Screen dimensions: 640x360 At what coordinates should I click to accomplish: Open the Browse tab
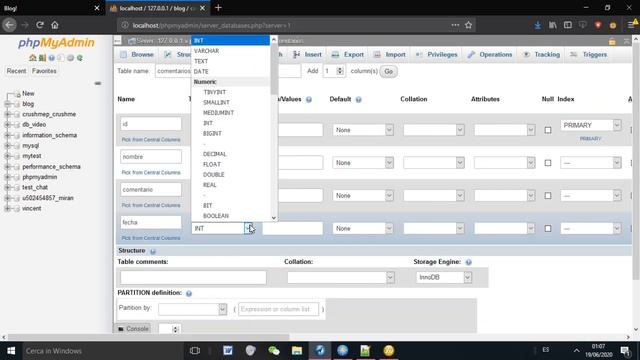point(137,55)
